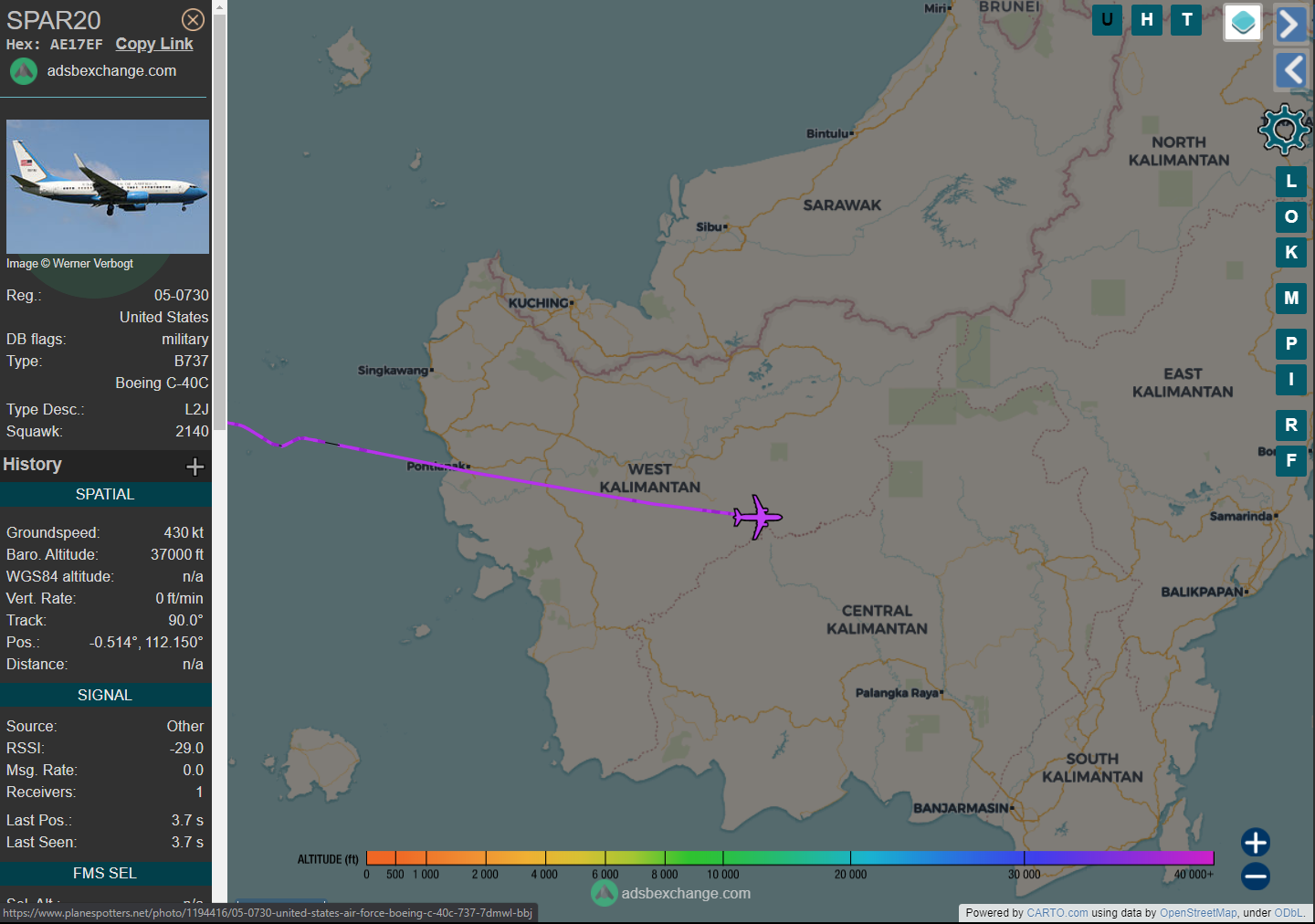Toggle the P map option button

(1291, 344)
